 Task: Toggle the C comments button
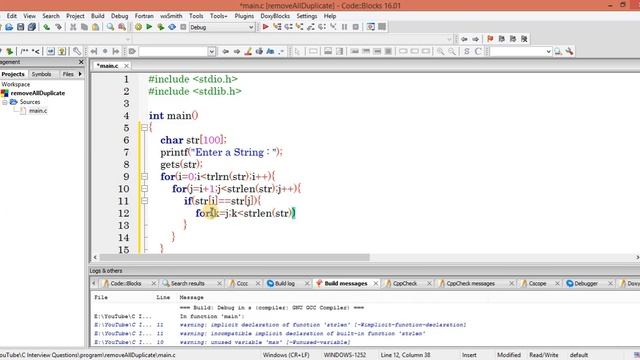click(478, 51)
